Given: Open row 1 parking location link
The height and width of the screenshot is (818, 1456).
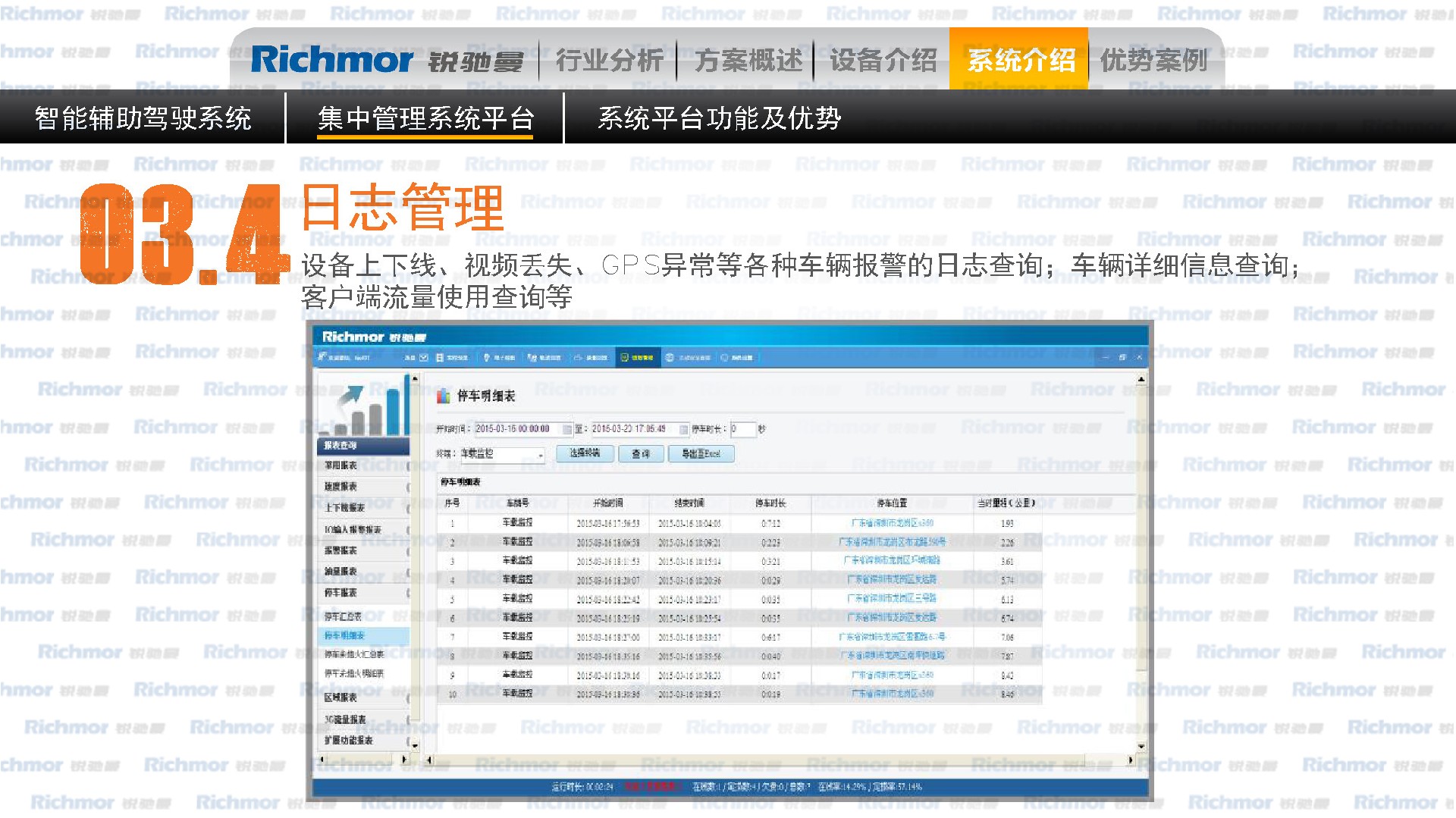Looking at the screenshot, I should tap(893, 523).
